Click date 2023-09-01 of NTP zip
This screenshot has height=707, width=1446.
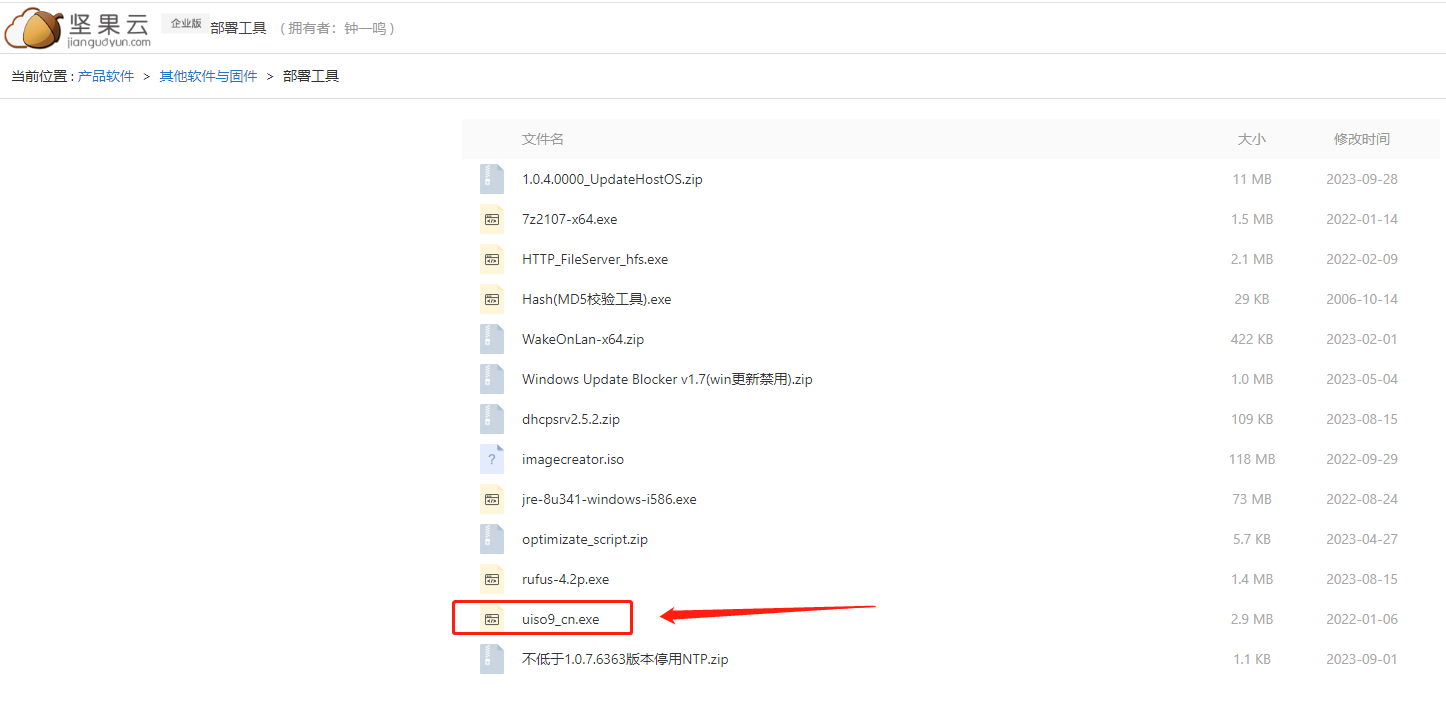(x=1362, y=659)
